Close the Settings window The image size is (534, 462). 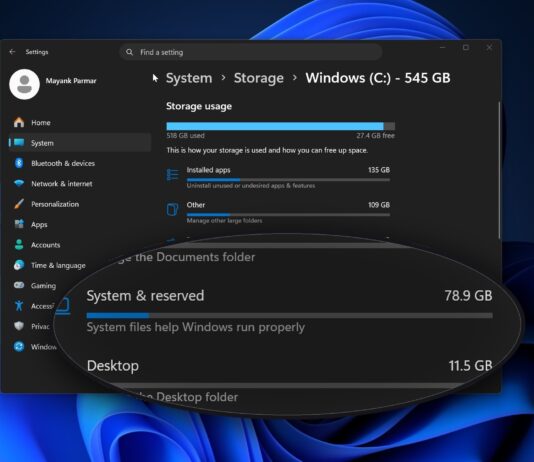point(489,48)
